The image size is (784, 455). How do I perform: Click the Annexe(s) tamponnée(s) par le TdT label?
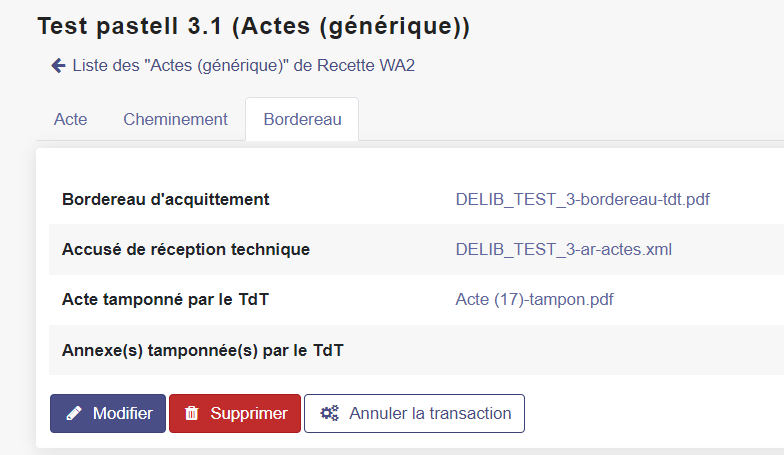click(x=203, y=350)
